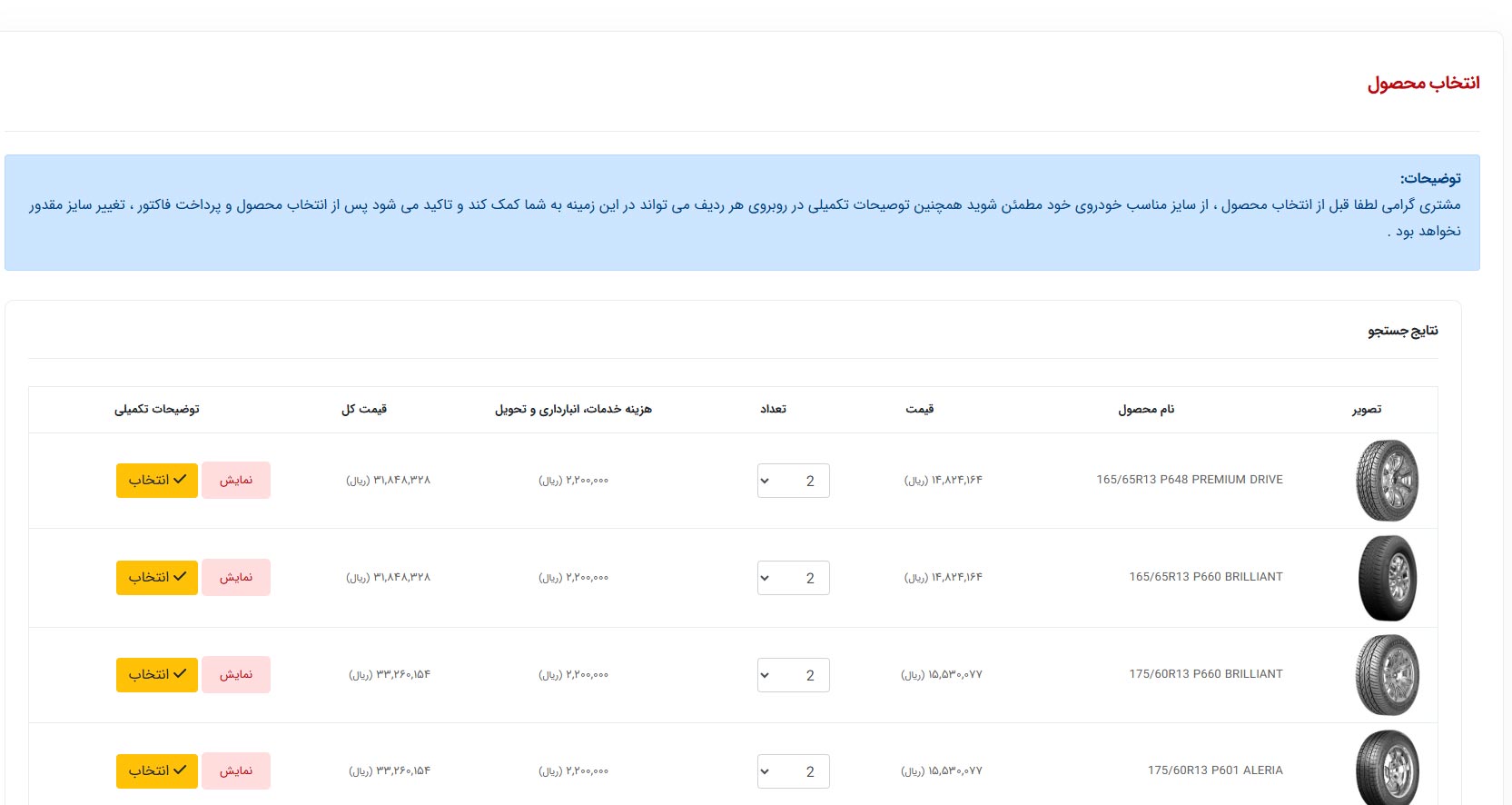Click the نام محصول column header
The width and height of the screenshot is (1512, 805).
[x=1146, y=410]
